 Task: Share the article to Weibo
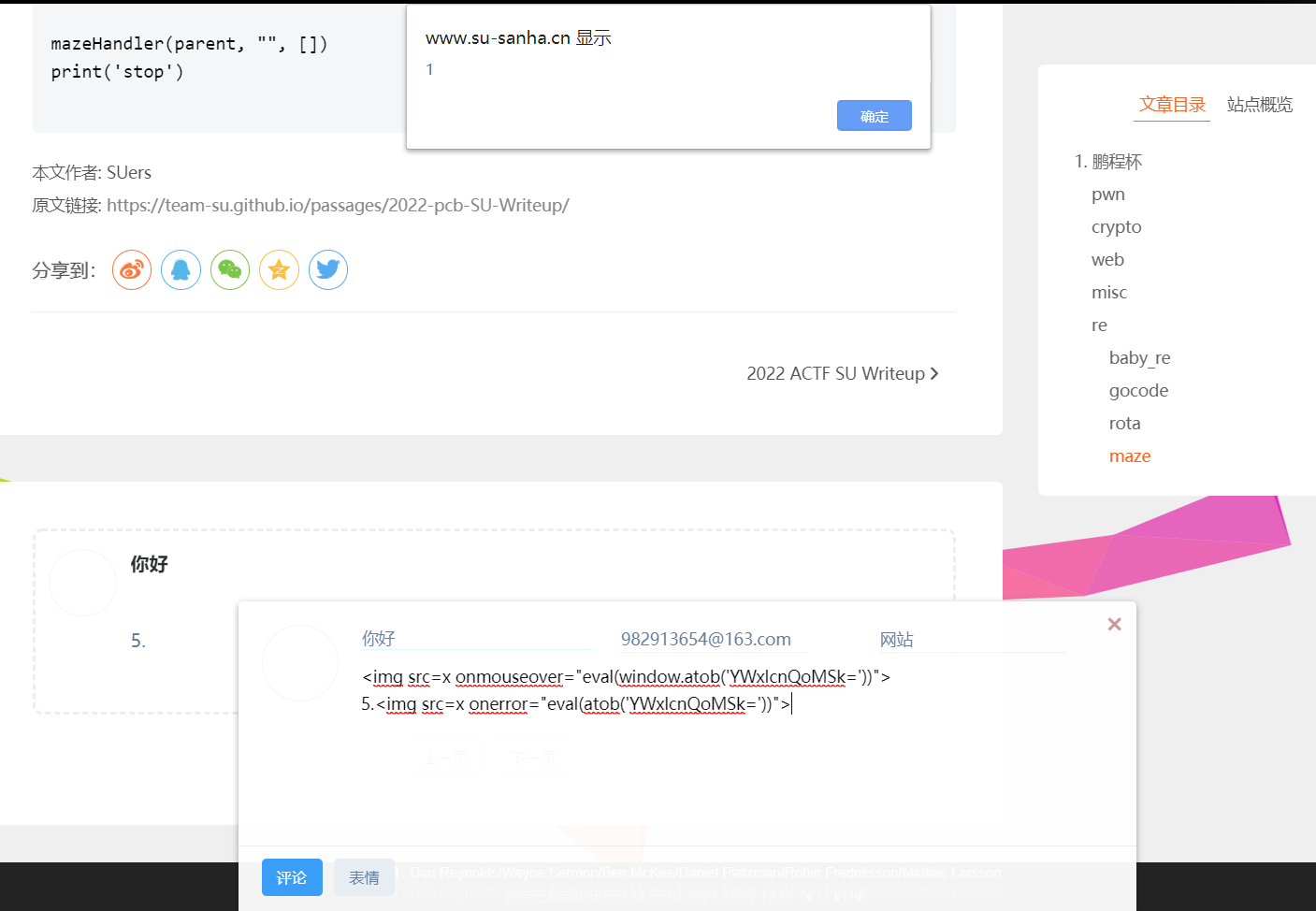131,269
